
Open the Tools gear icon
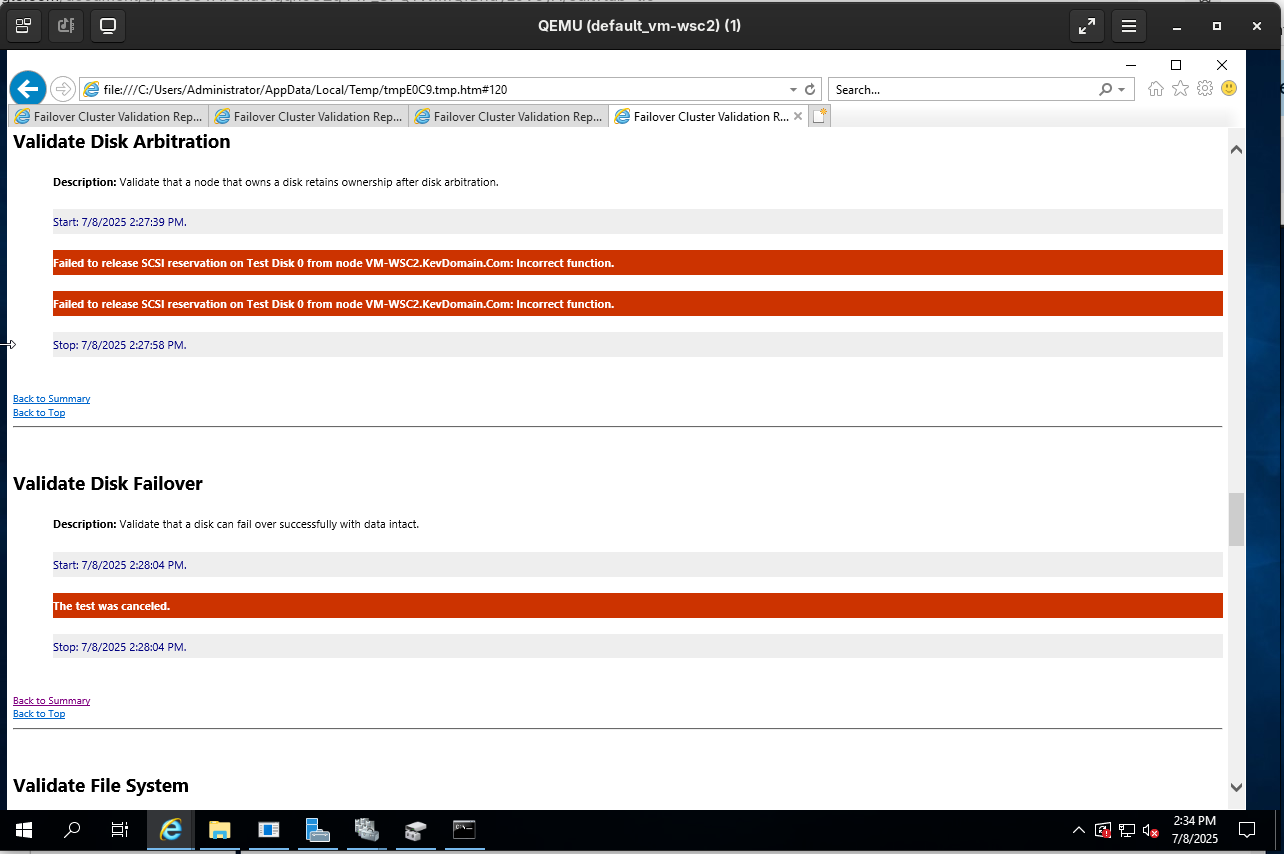click(1205, 89)
